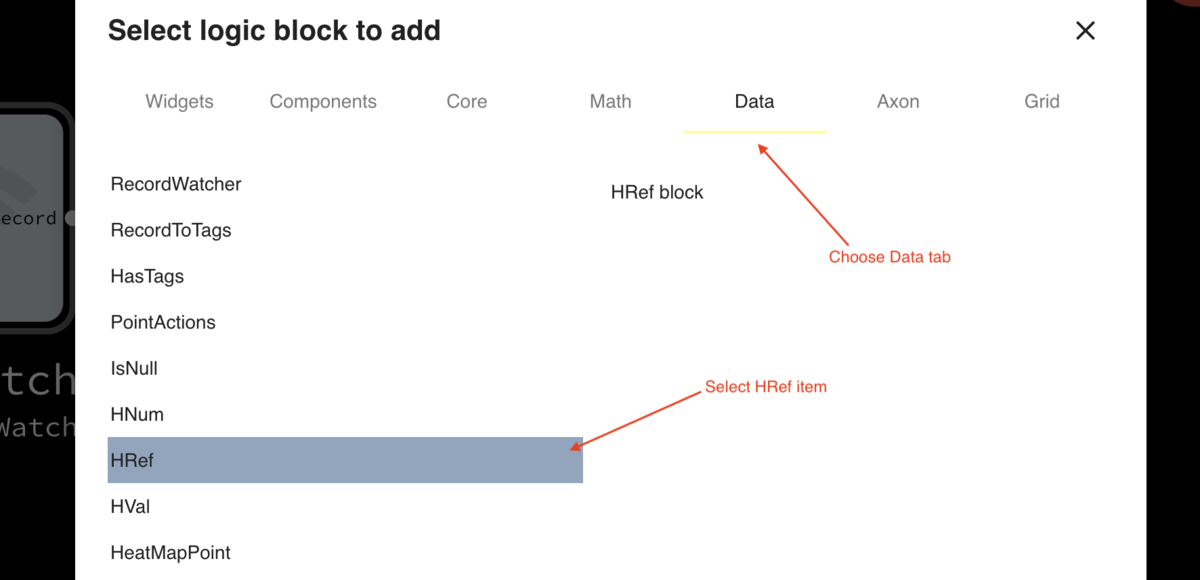This screenshot has height=580, width=1200.
Task: Click the IsNull block entry
Action: tap(345, 368)
